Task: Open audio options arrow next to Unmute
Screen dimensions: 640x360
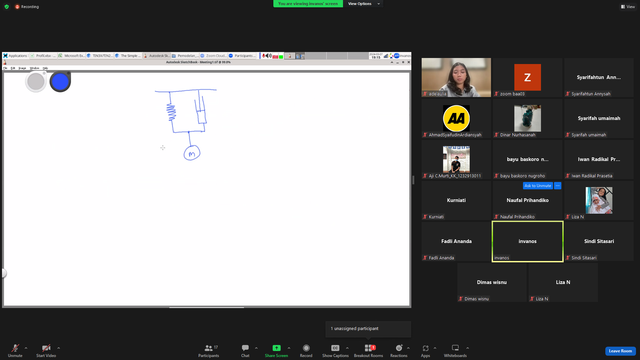Action: (26, 348)
